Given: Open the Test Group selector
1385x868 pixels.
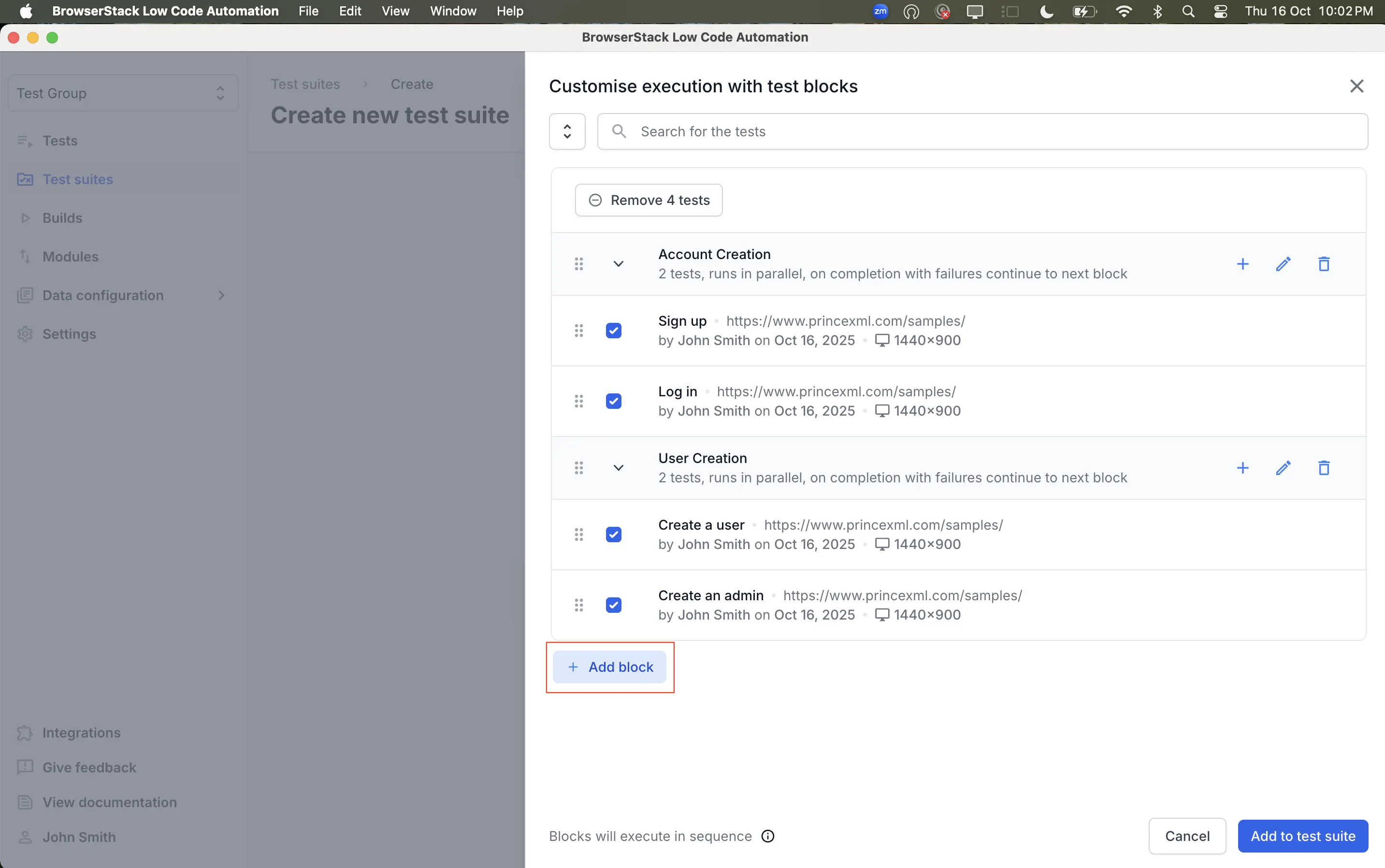Looking at the screenshot, I should (x=122, y=92).
